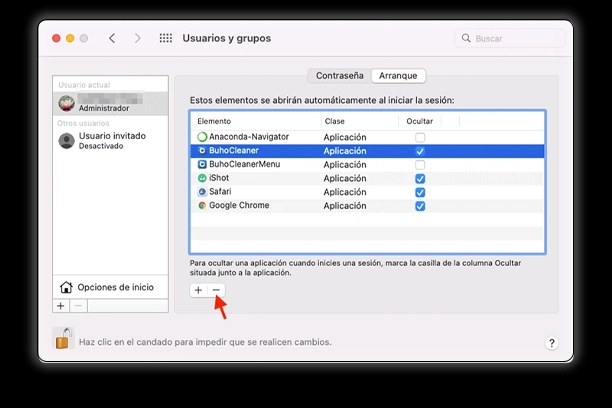The image size is (612, 408).
Task: Click the Usuario invitado avatar icon
Action: [x=66, y=141]
